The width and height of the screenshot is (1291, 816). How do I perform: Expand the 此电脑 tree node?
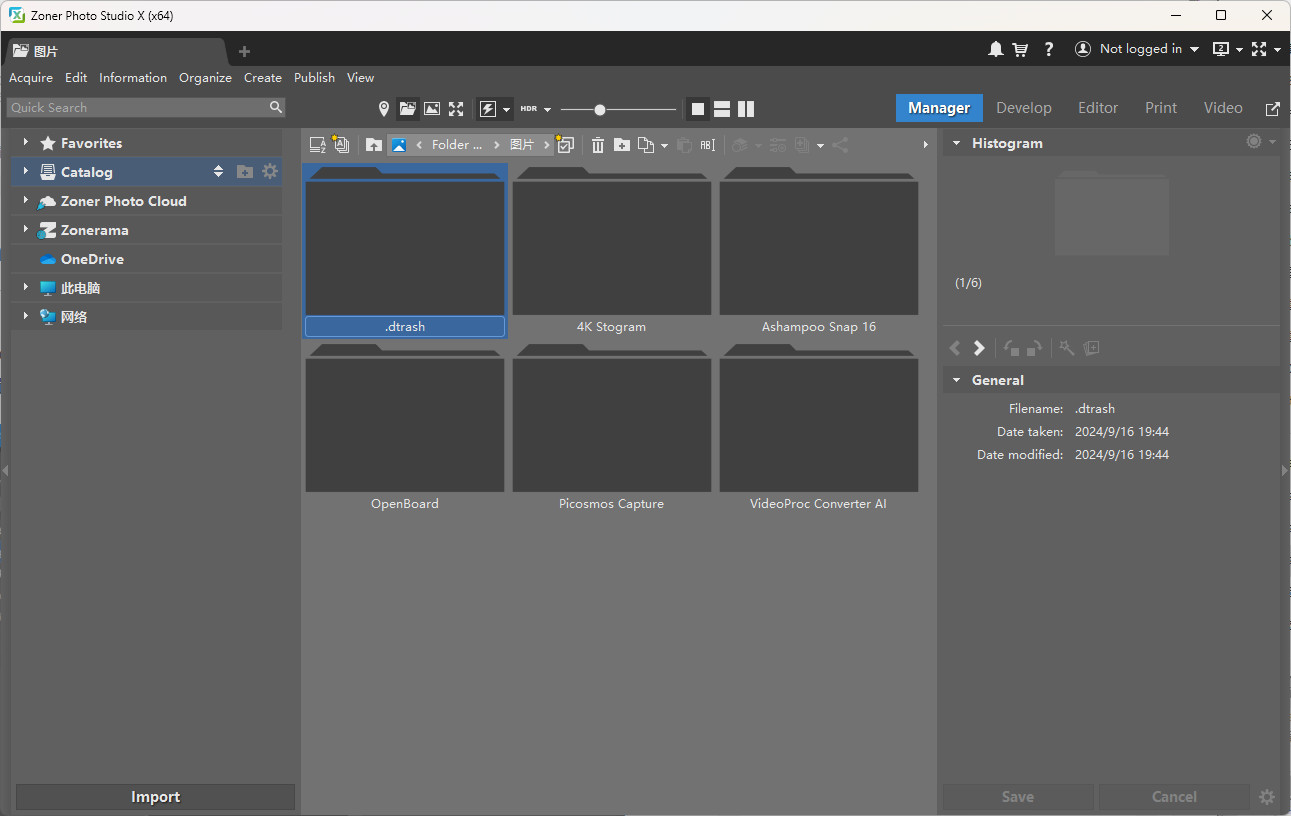coord(25,288)
